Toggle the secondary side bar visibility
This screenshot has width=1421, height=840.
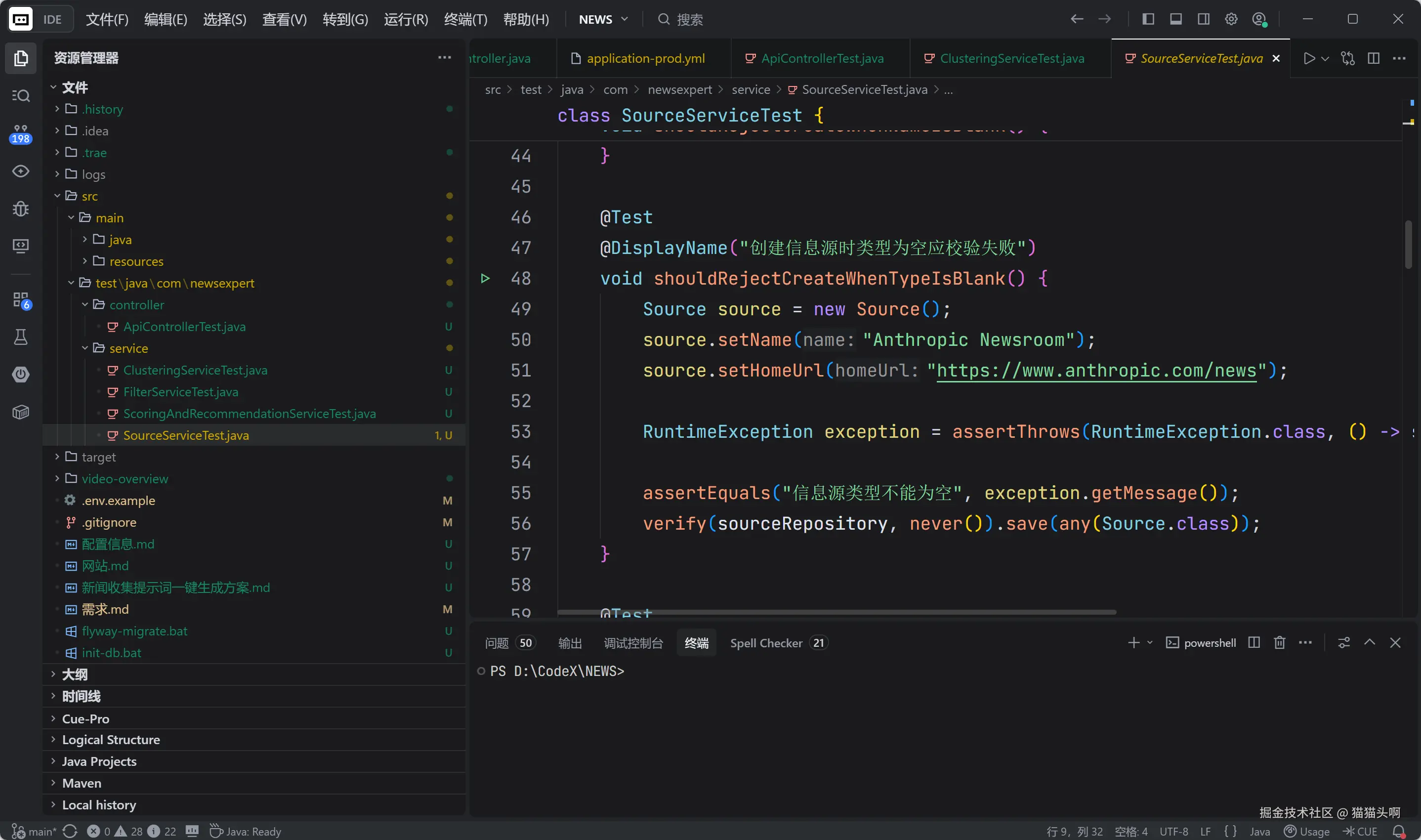click(1204, 19)
